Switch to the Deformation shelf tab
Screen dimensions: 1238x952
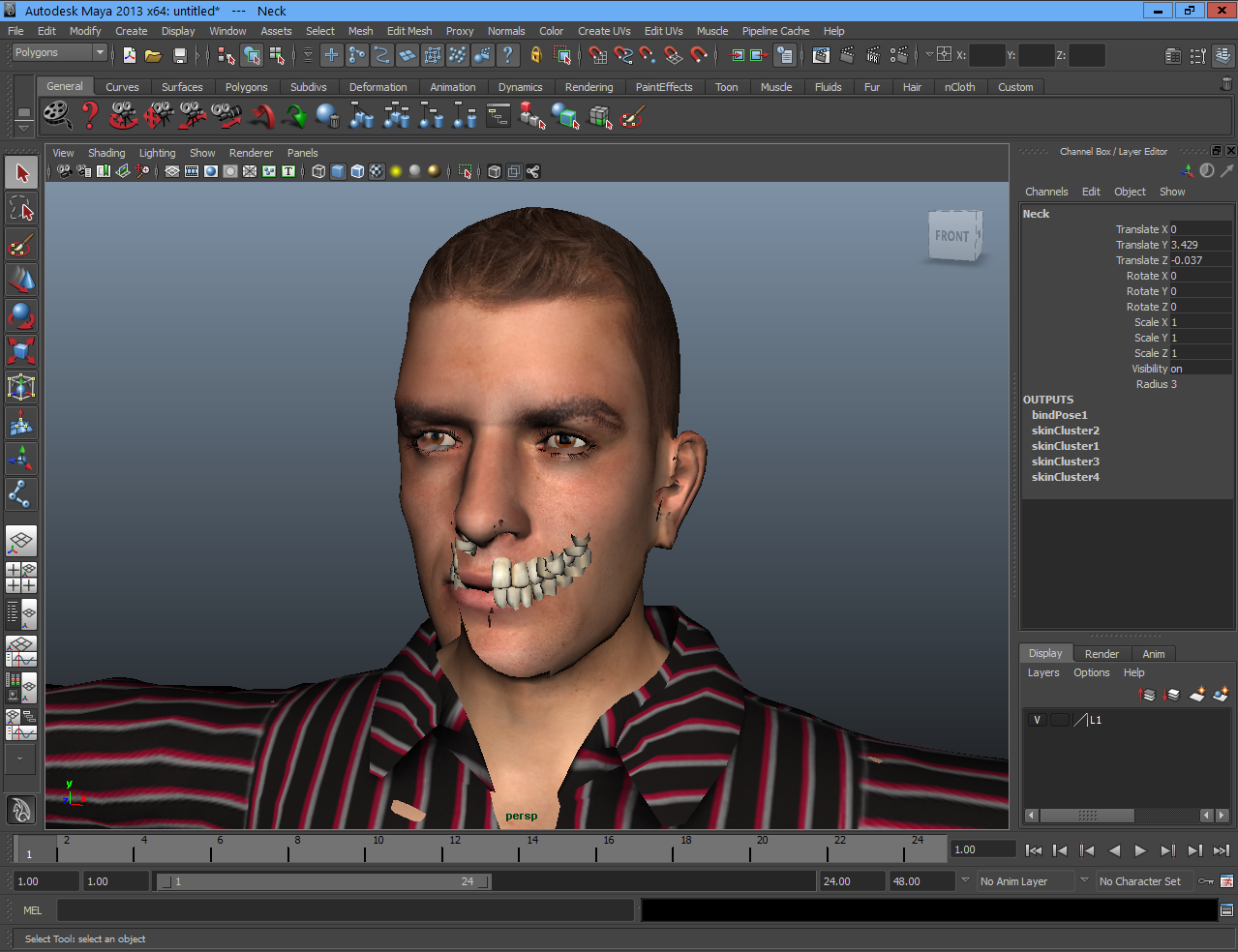pos(377,87)
